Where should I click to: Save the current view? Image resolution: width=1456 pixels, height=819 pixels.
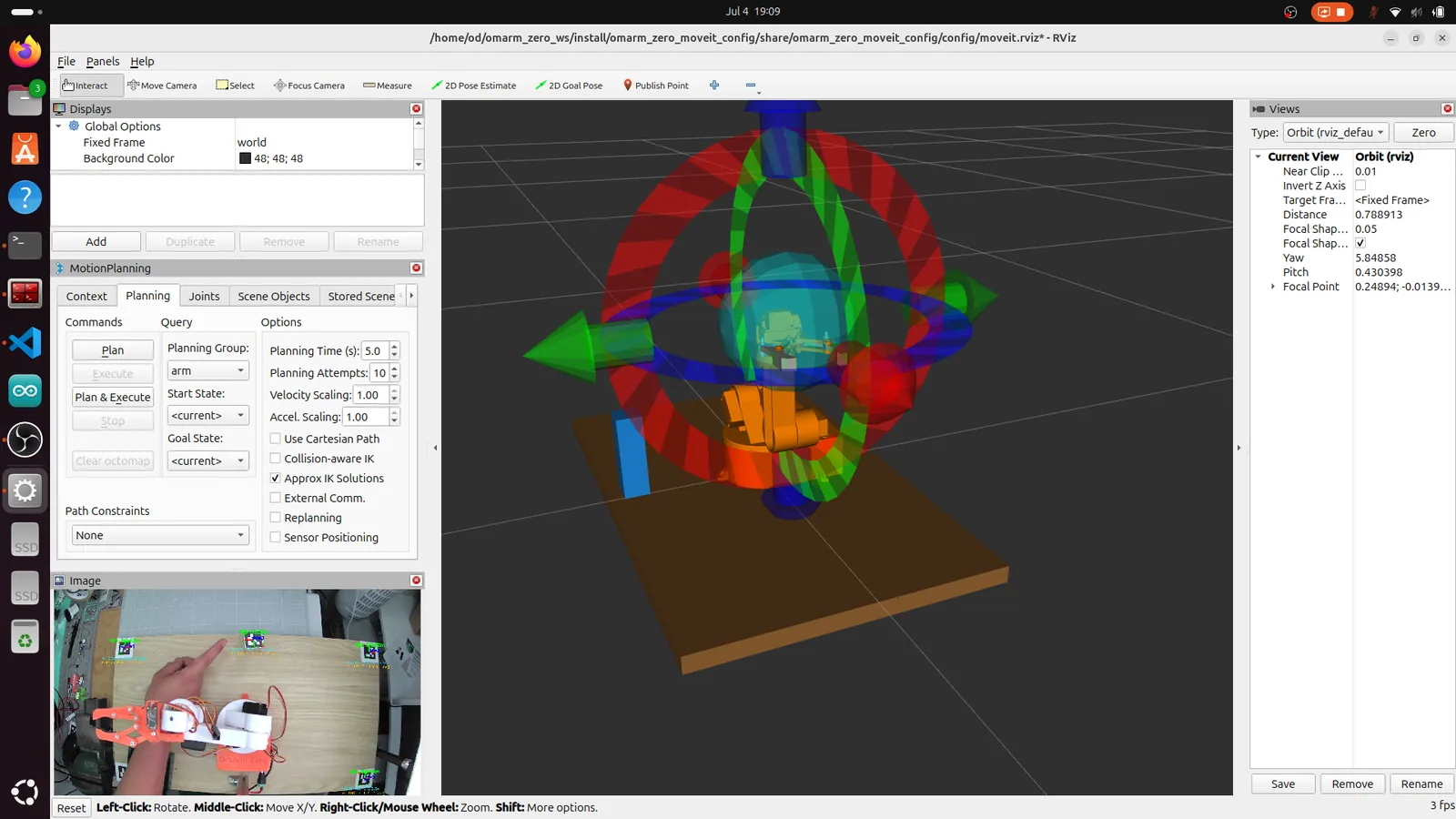point(1283,784)
